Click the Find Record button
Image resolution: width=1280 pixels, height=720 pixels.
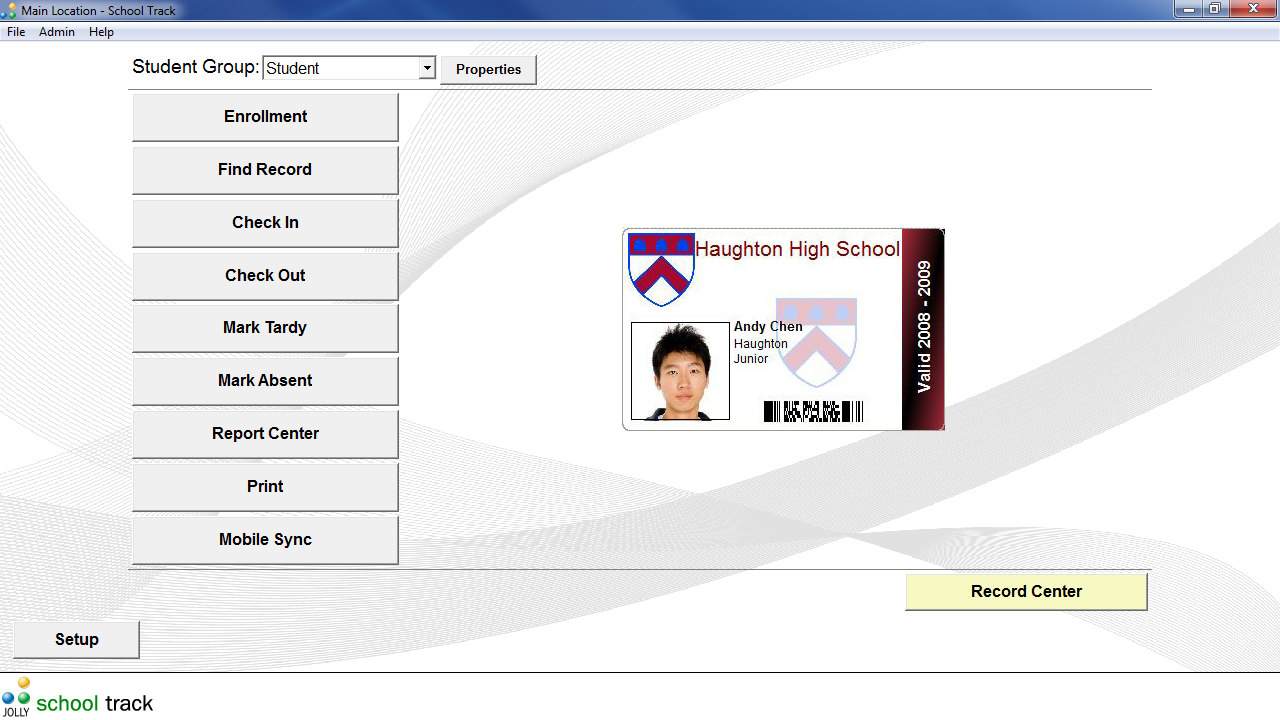[x=265, y=170]
